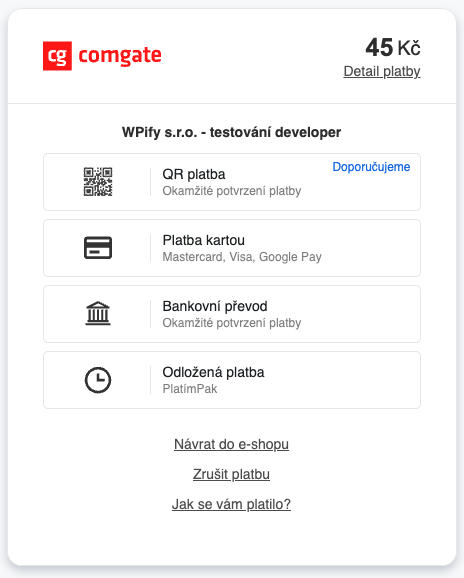Click the comgate wordmark text
Image resolution: width=464 pixels, height=578 pixels.
coord(120,56)
